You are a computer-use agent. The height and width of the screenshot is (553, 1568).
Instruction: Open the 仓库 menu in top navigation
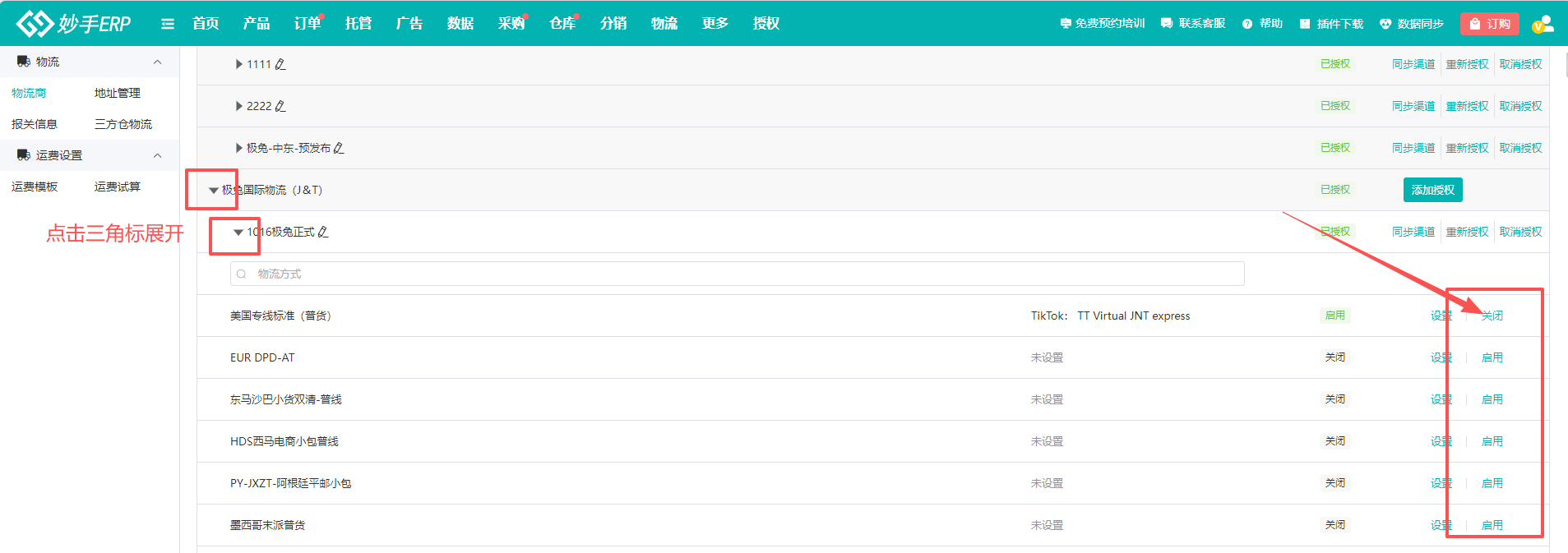[x=562, y=24]
